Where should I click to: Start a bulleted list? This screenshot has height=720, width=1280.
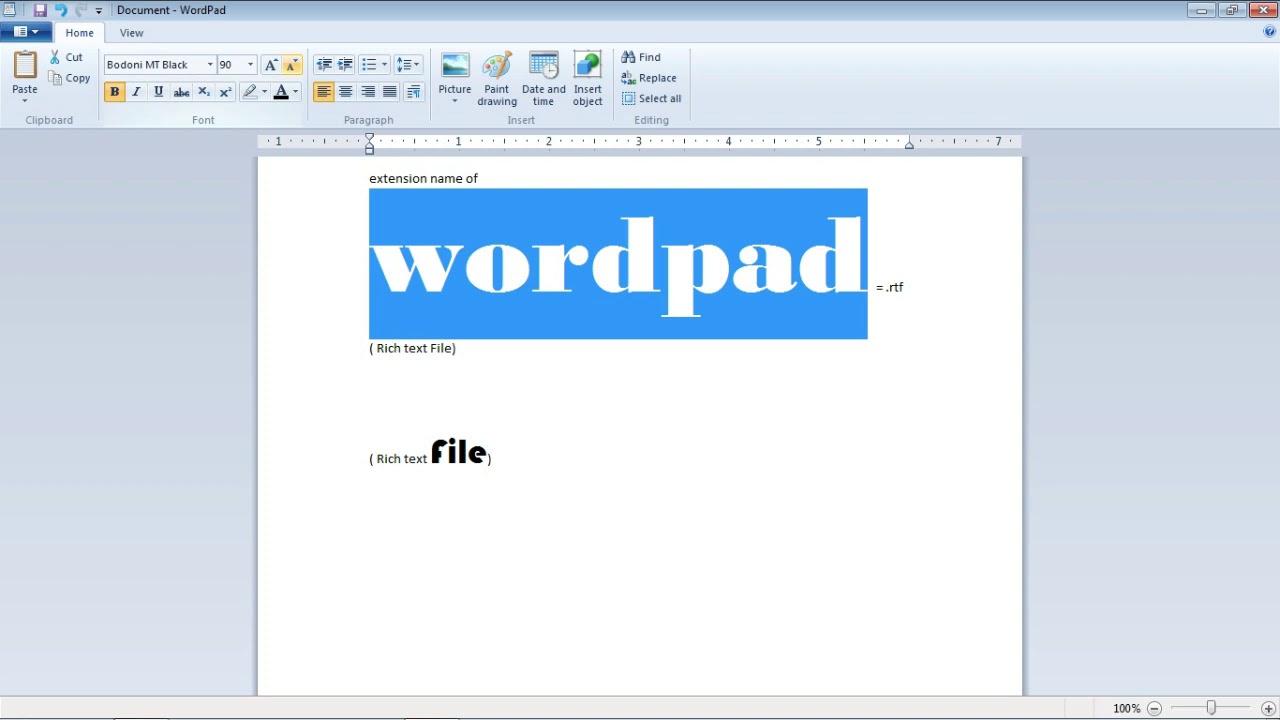click(369, 65)
